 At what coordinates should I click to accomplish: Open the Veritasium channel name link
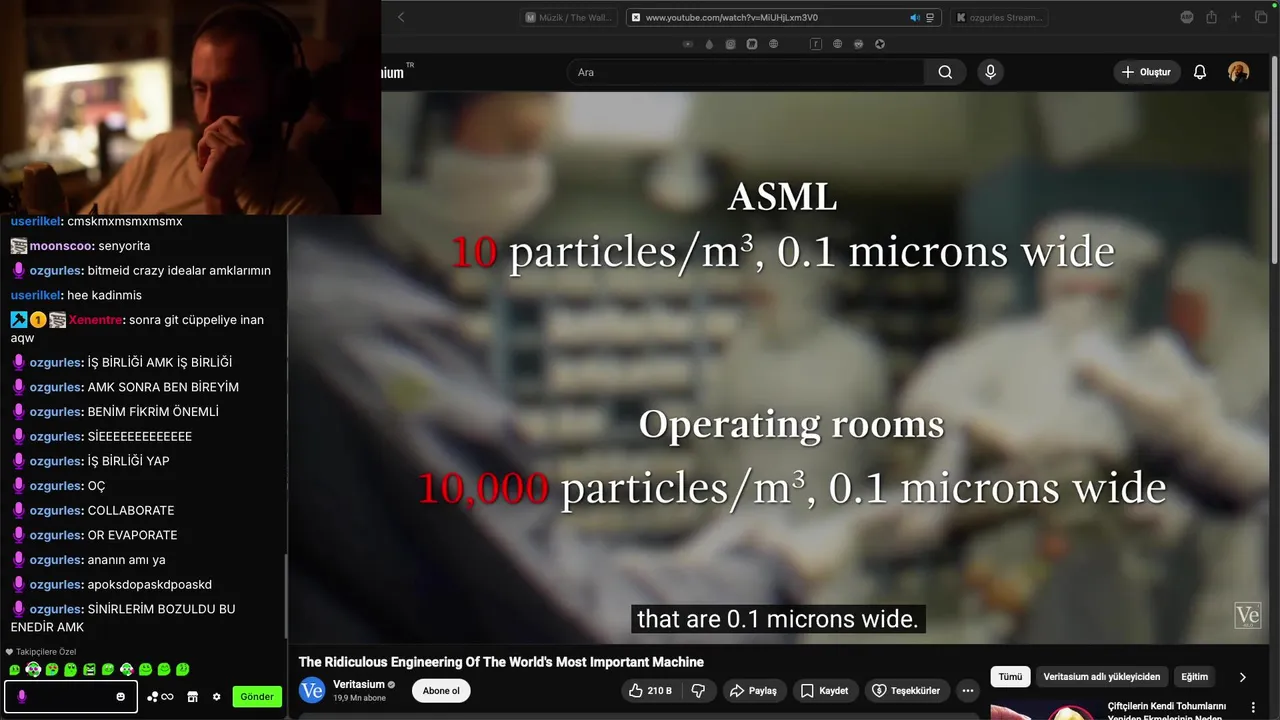click(358, 684)
